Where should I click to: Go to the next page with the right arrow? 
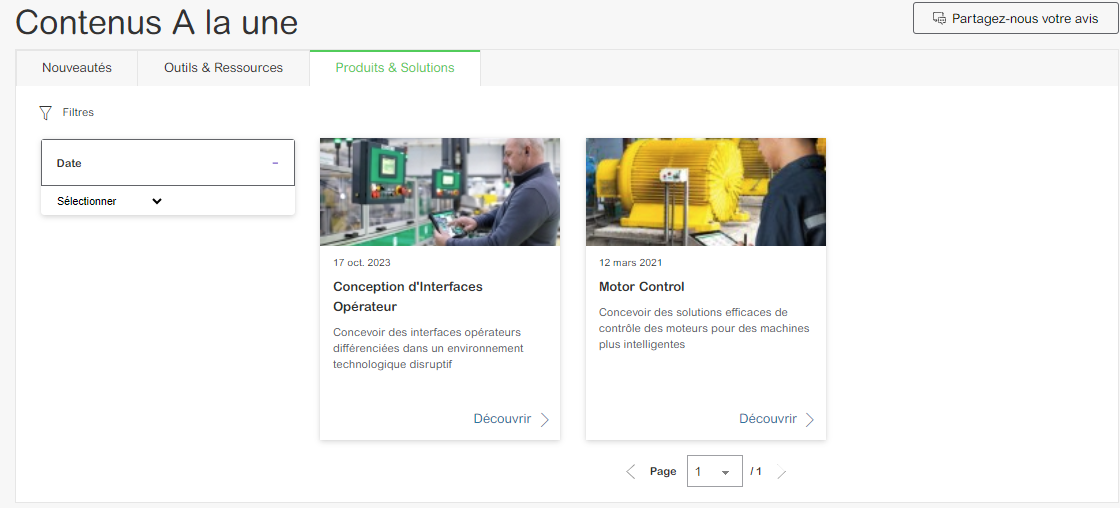(782, 472)
